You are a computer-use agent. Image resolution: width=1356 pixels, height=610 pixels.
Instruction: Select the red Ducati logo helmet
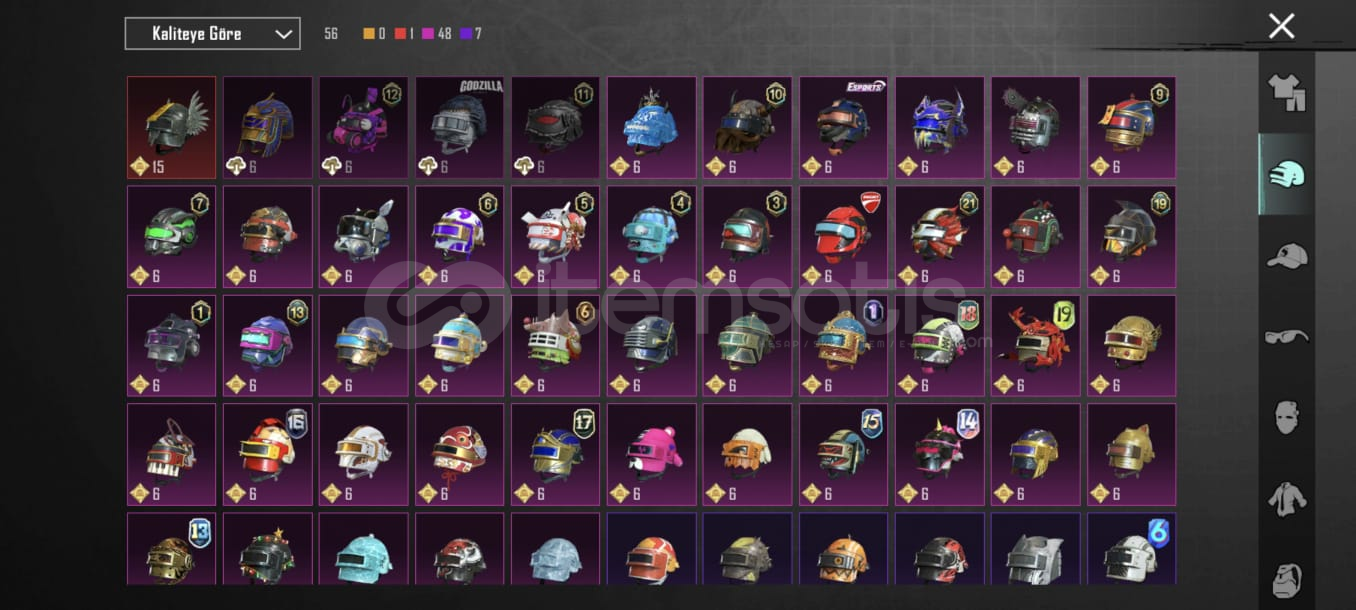tap(843, 237)
